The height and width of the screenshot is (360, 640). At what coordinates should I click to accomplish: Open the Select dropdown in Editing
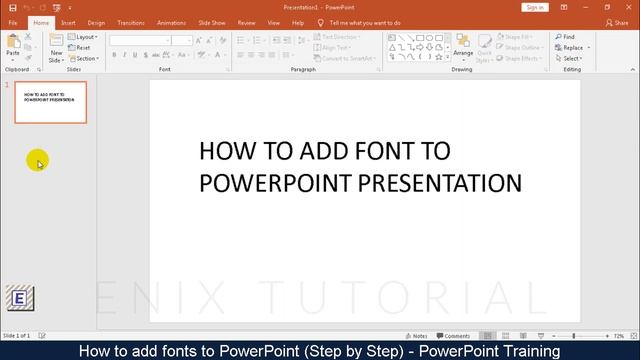point(569,59)
